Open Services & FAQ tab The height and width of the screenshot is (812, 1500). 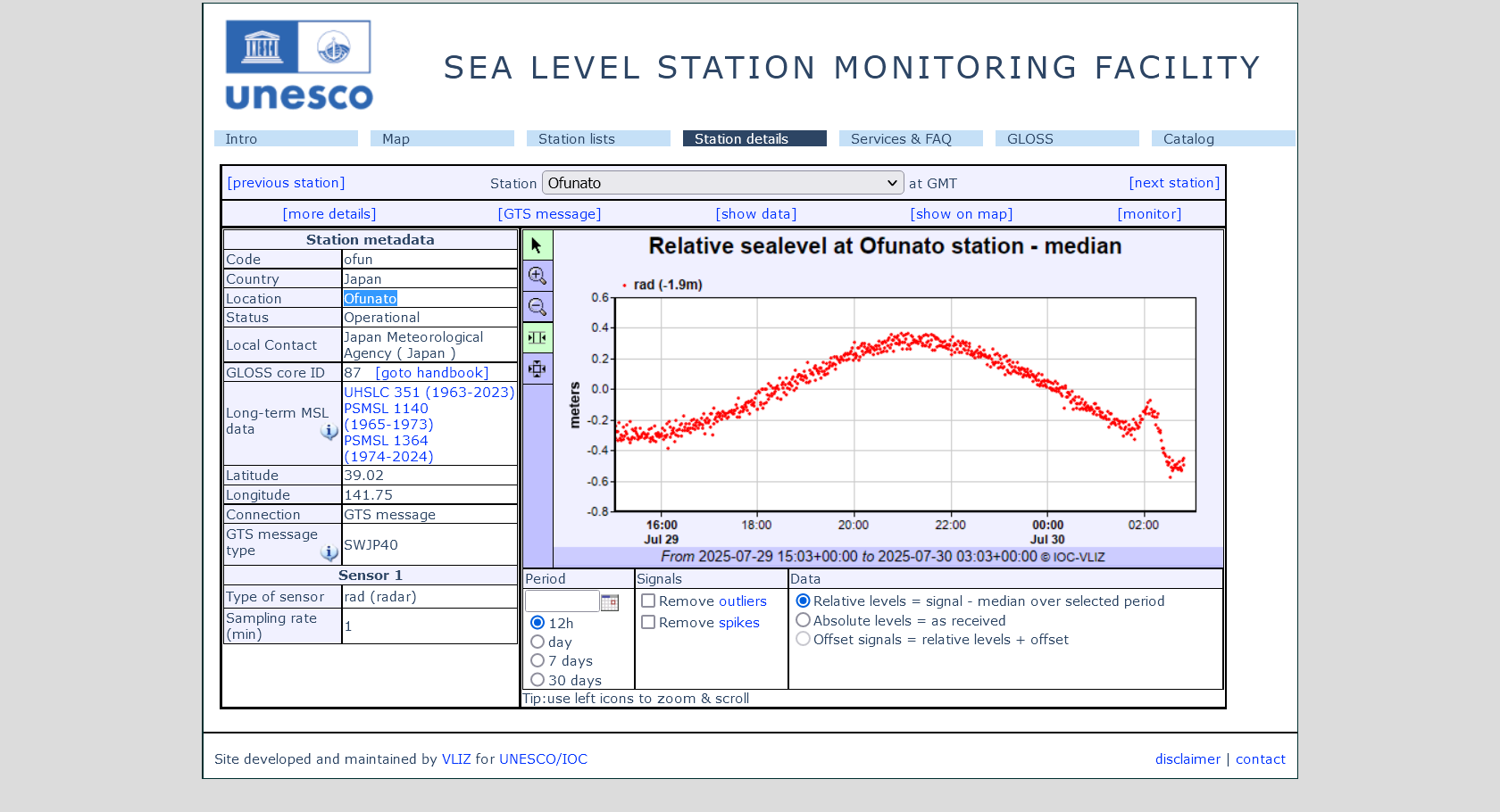911,138
